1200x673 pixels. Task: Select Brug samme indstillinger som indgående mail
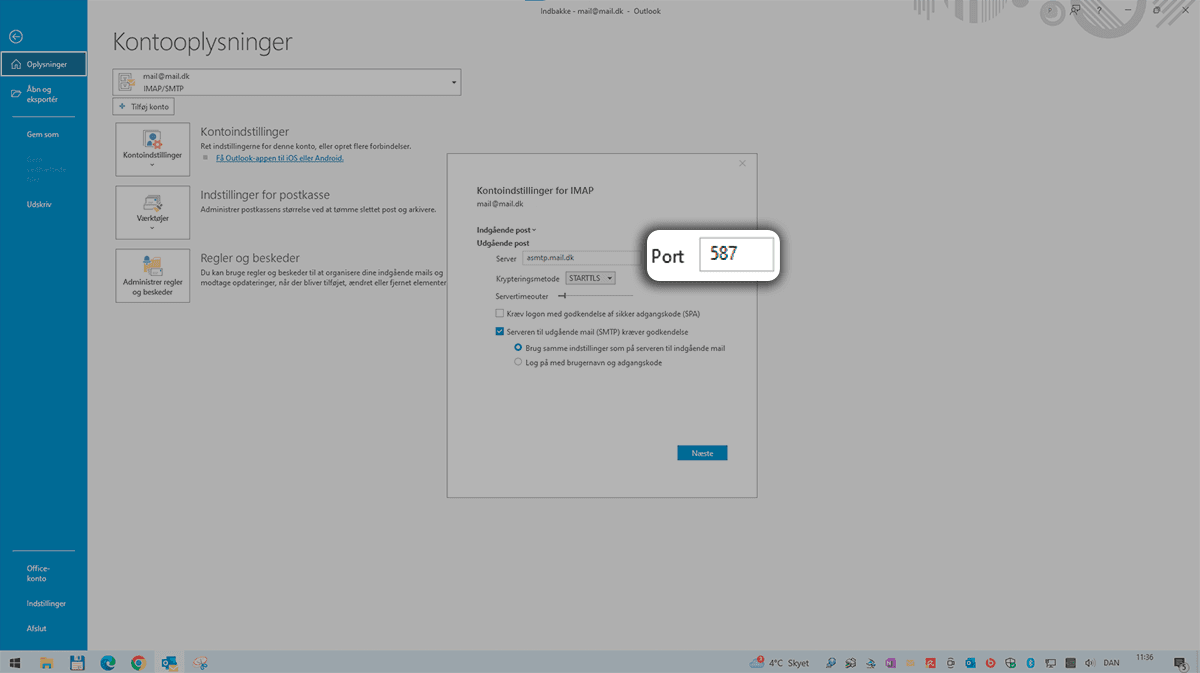518,348
